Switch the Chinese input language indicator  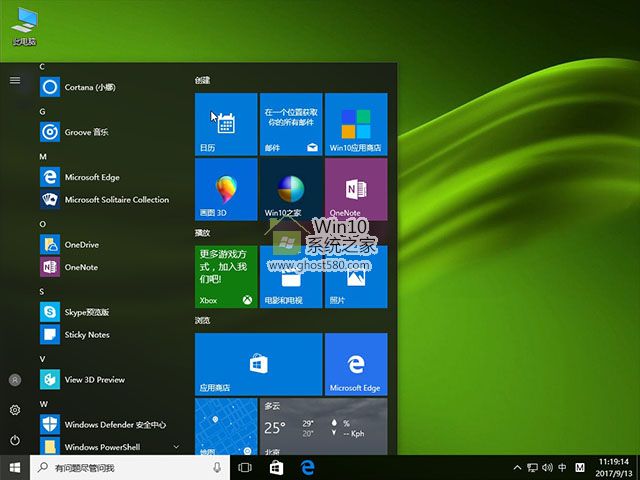pos(562,467)
